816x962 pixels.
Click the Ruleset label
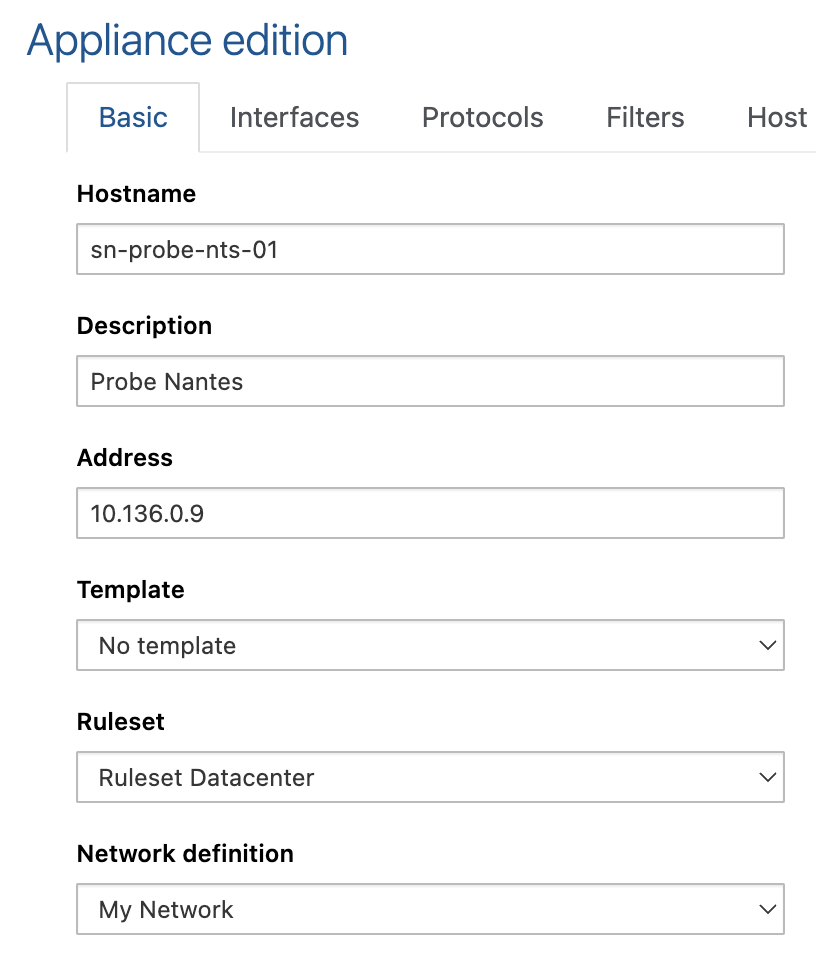tap(120, 722)
